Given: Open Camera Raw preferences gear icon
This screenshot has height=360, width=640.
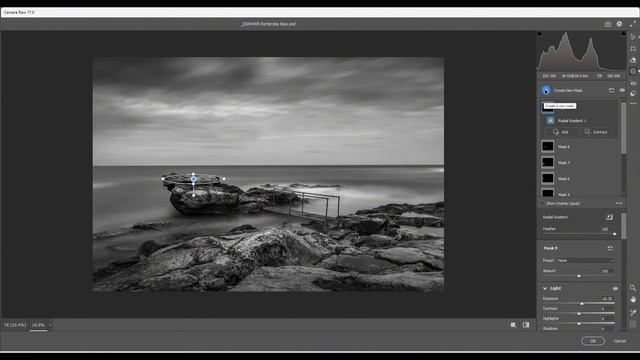Looking at the screenshot, I should click(x=619, y=24).
